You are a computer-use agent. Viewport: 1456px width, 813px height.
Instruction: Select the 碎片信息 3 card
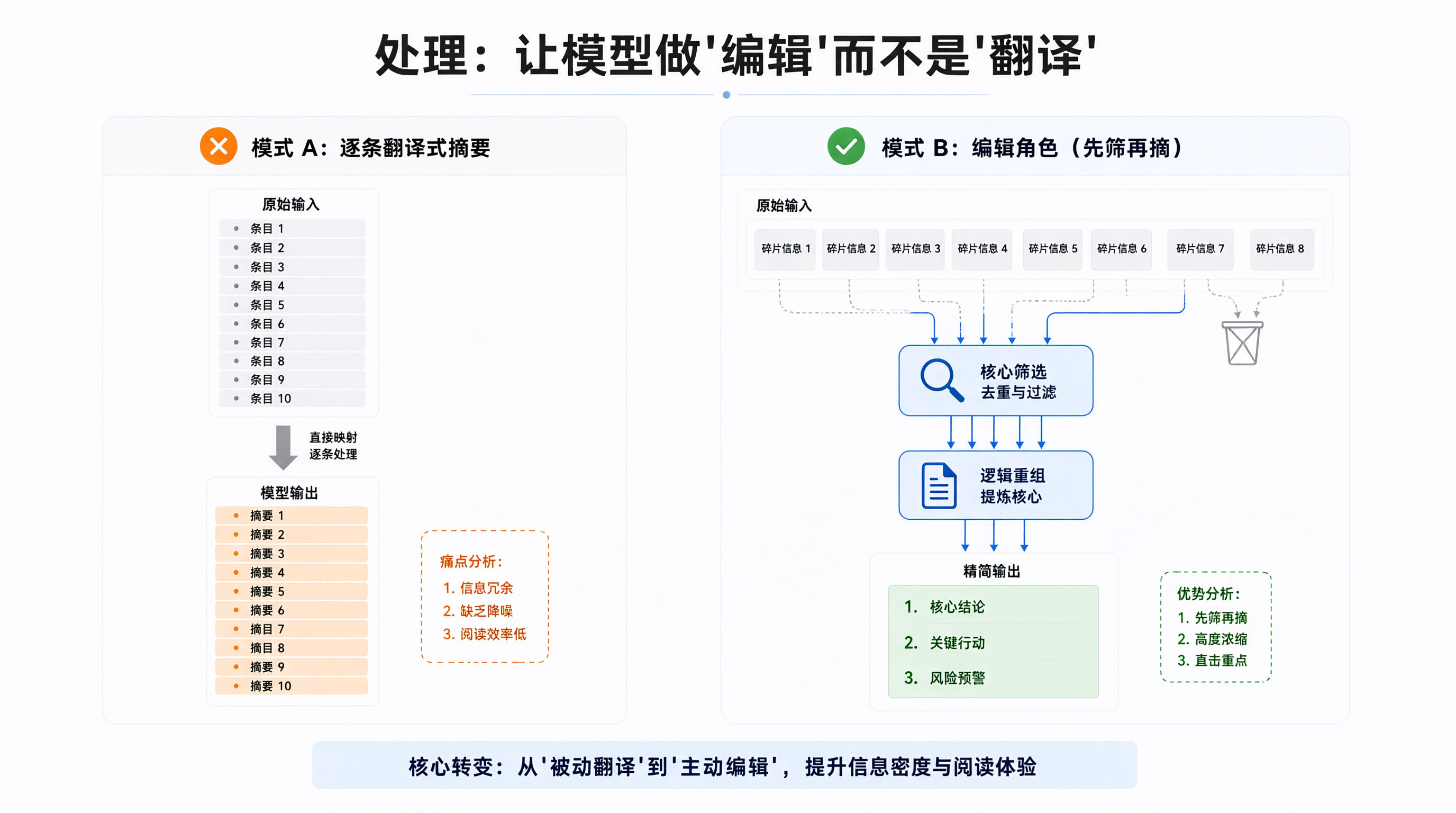pos(916,249)
